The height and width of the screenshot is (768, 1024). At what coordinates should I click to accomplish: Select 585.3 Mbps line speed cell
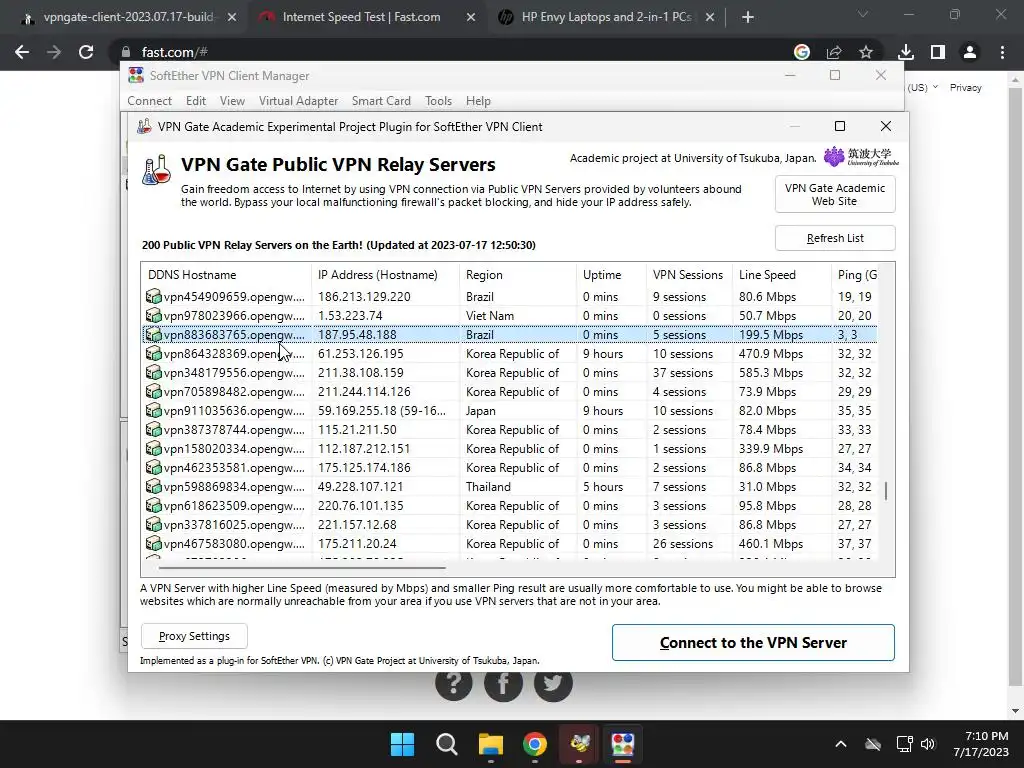tap(771, 372)
